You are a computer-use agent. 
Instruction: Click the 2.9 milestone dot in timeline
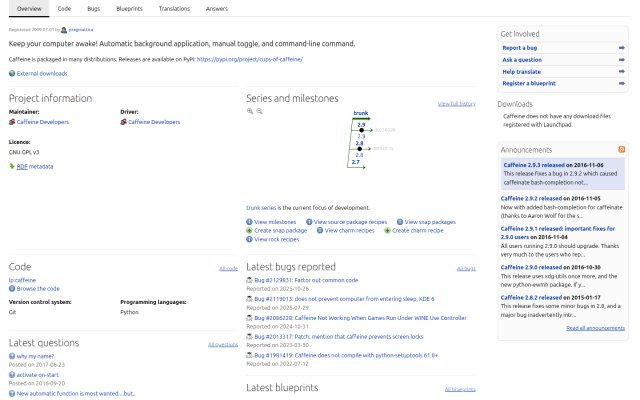pos(361,130)
